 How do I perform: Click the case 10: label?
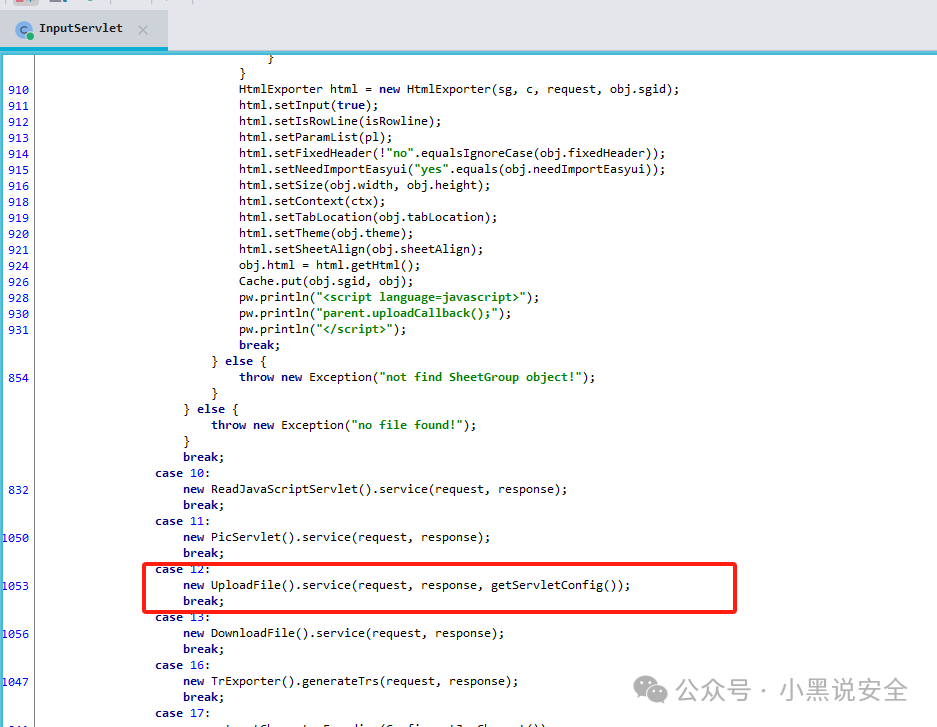coord(182,473)
